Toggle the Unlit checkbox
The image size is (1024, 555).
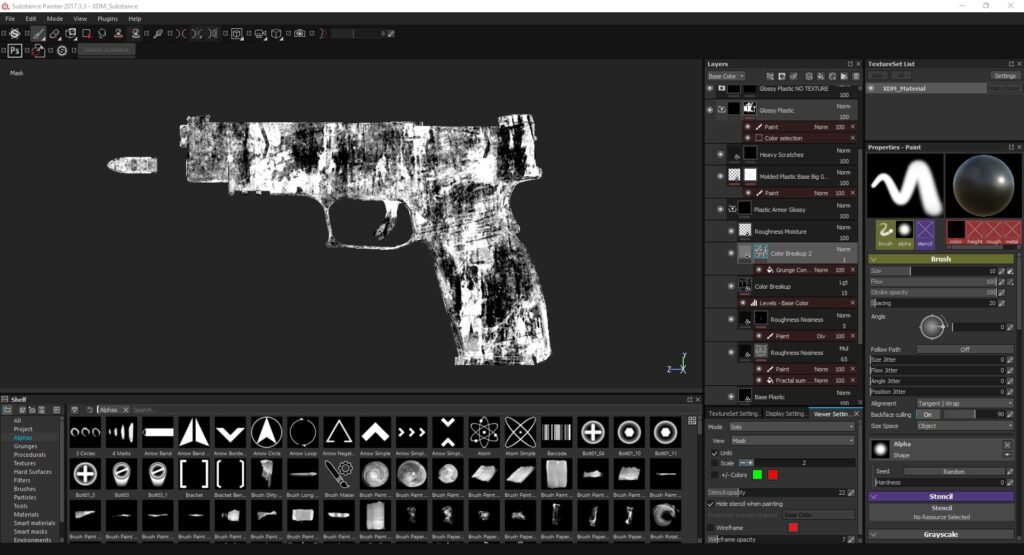pyautogui.click(x=714, y=452)
